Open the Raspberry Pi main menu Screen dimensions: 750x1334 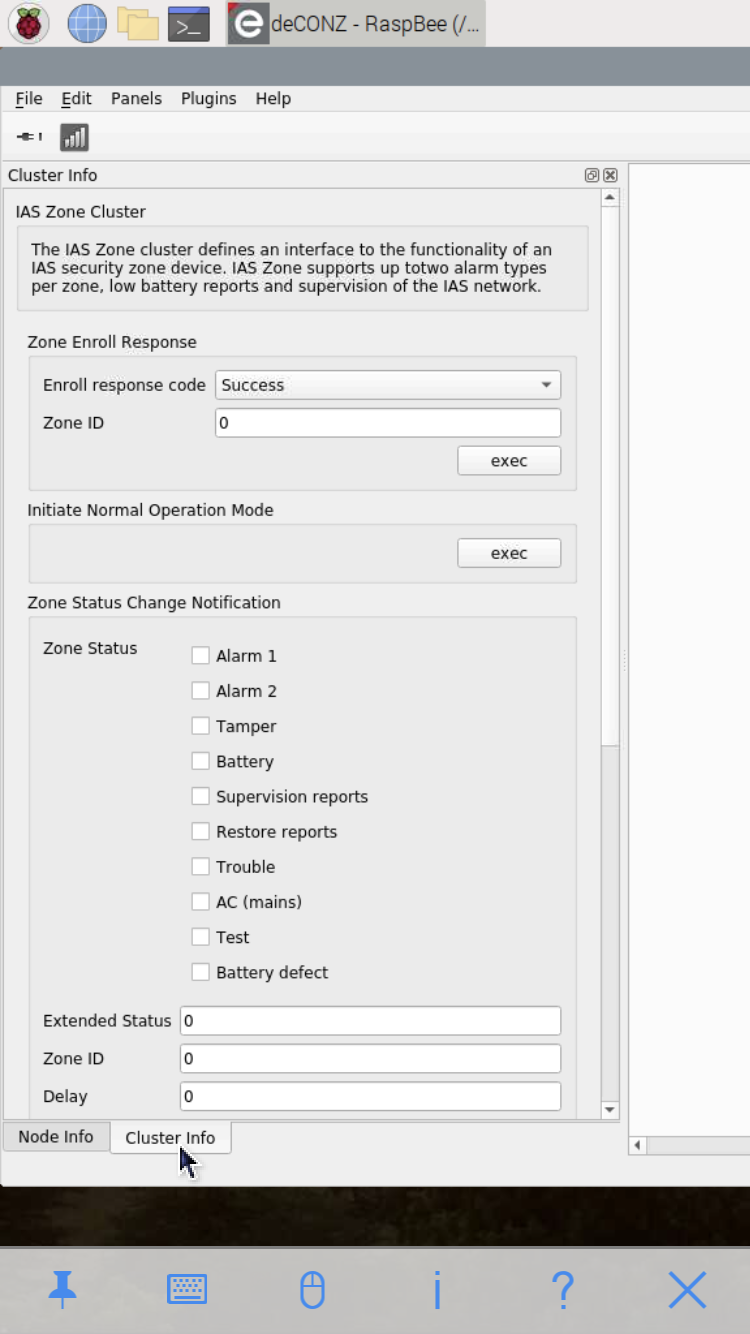coord(29,23)
